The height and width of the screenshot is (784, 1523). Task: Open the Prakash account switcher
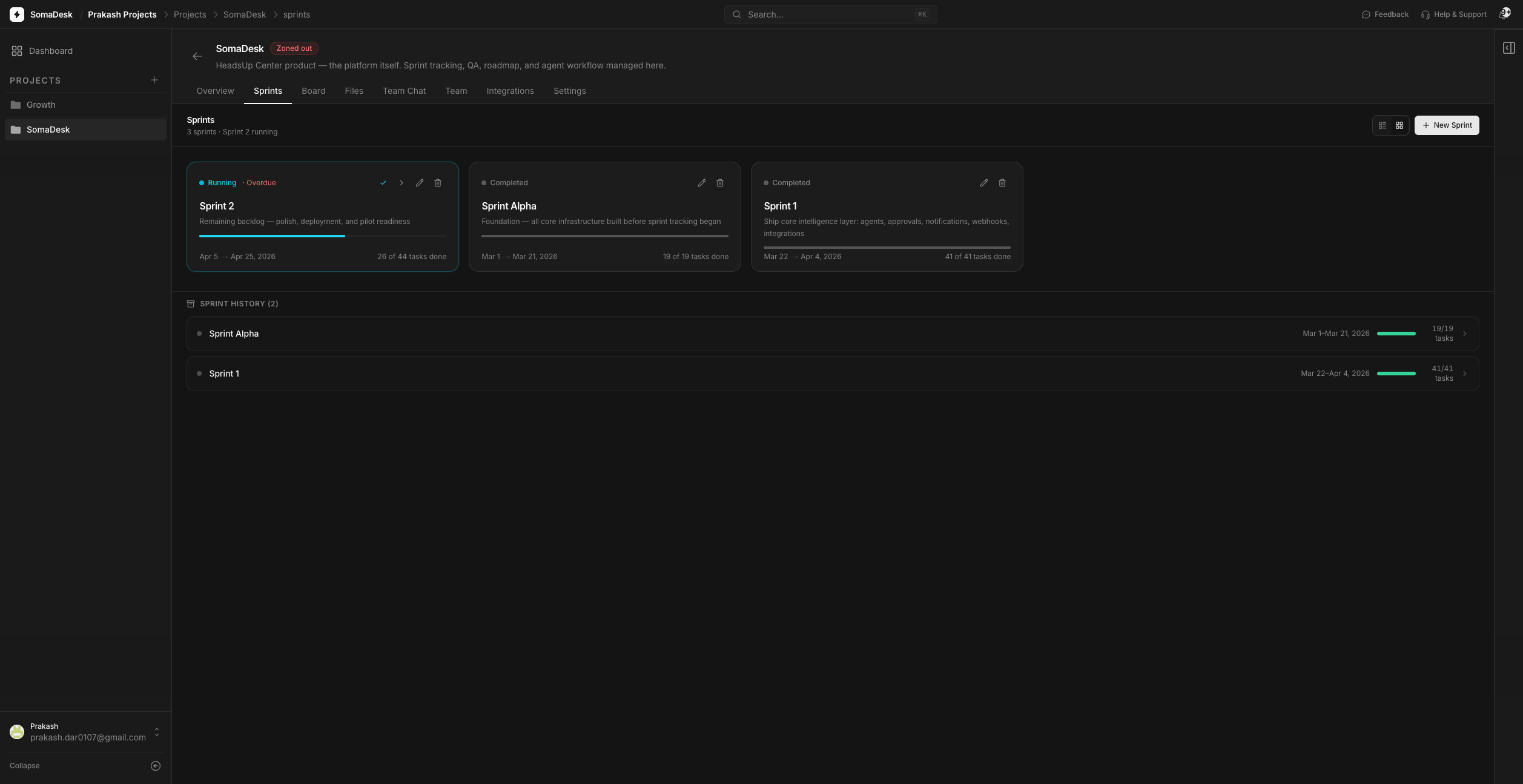[85, 732]
